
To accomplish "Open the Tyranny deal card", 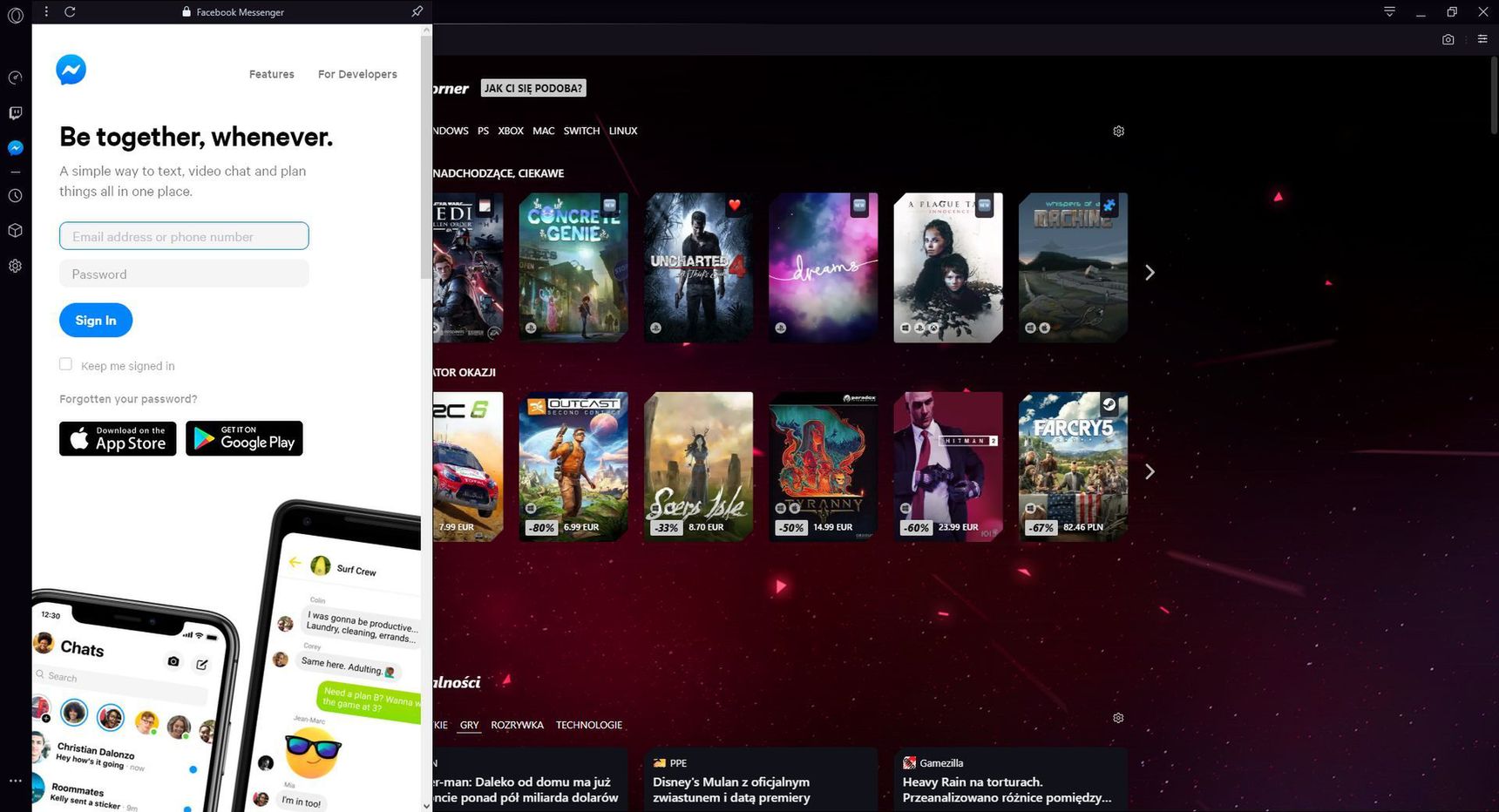I will 824,467.
